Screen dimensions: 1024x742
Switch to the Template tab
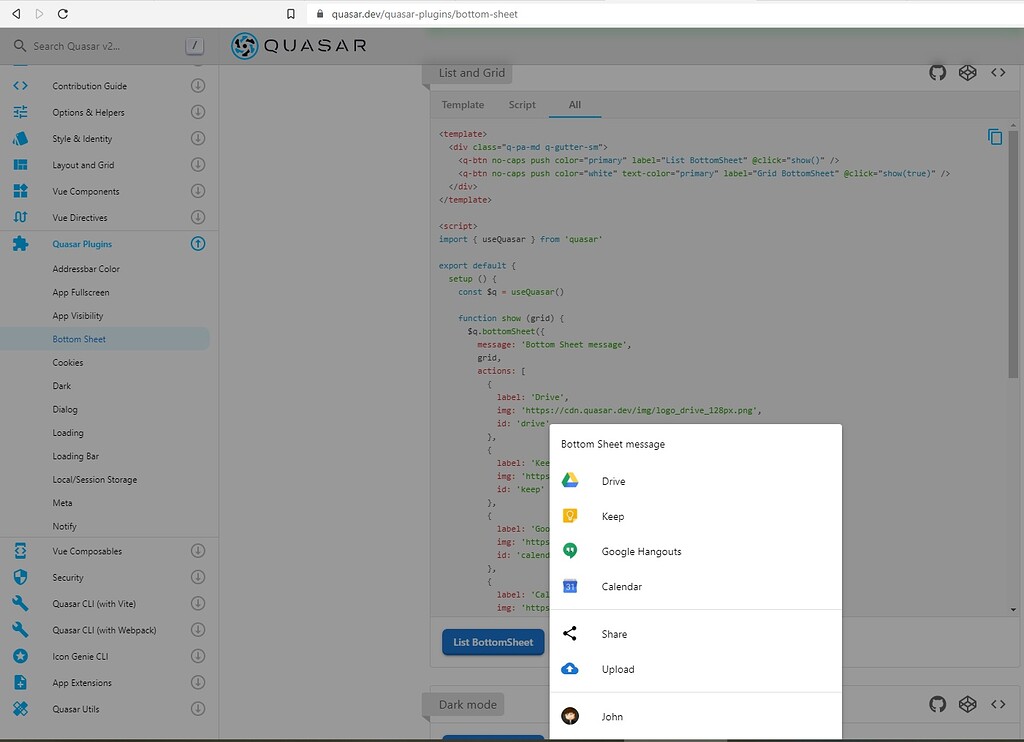coord(462,104)
